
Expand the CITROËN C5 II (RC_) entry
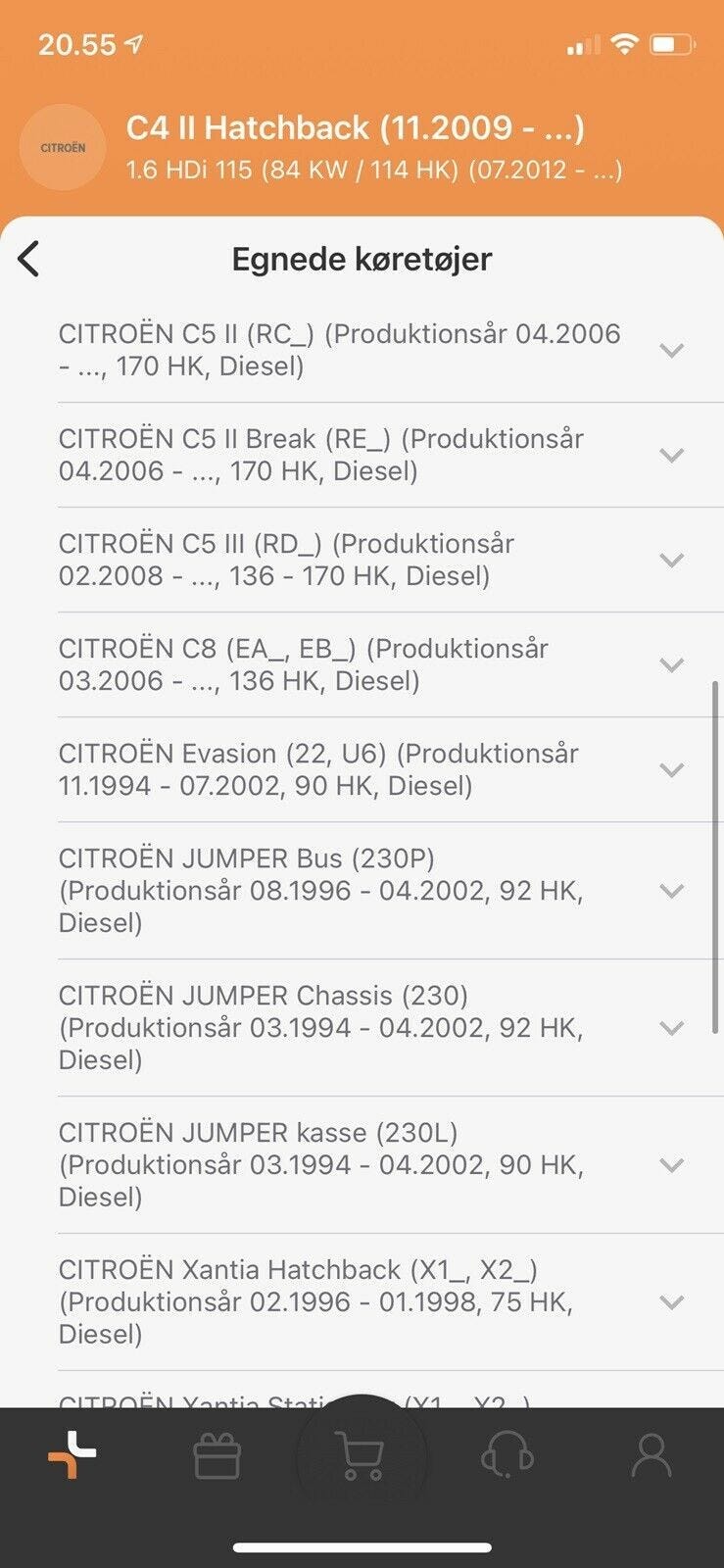tap(671, 350)
